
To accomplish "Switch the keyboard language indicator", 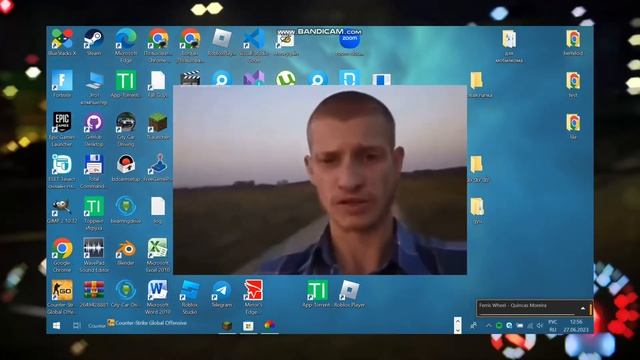I will tap(553, 325).
